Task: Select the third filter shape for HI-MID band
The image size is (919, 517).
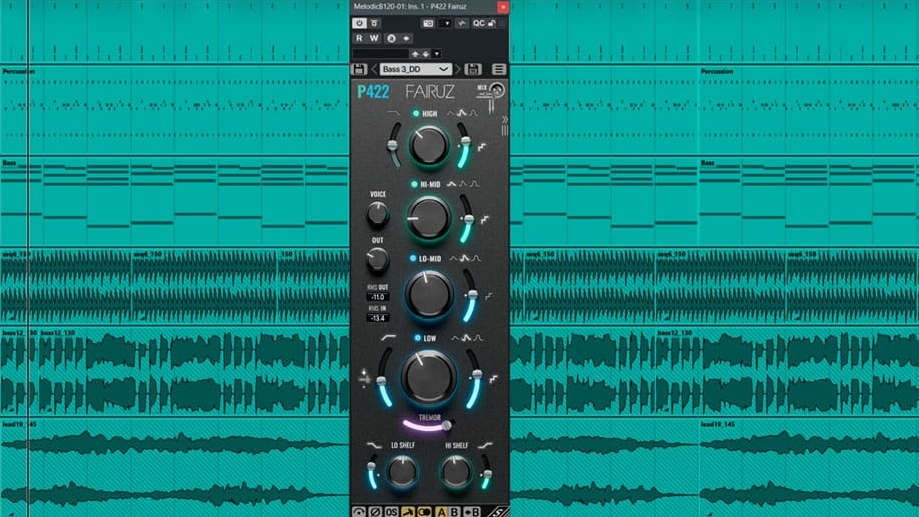Action: [474, 184]
